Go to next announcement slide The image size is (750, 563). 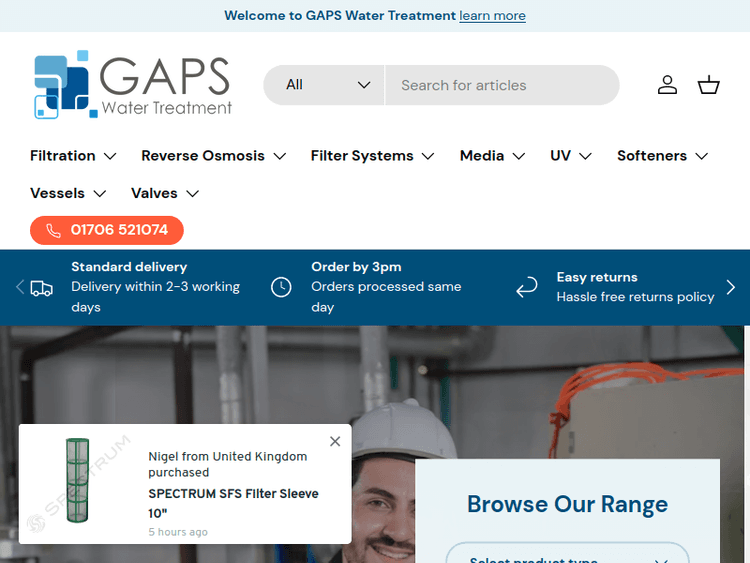tap(730, 287)
